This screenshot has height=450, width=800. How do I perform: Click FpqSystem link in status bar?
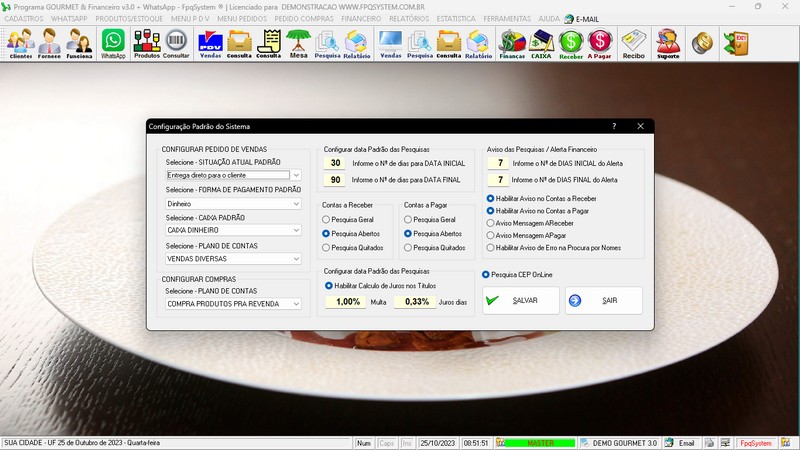(x=756, y=443)
